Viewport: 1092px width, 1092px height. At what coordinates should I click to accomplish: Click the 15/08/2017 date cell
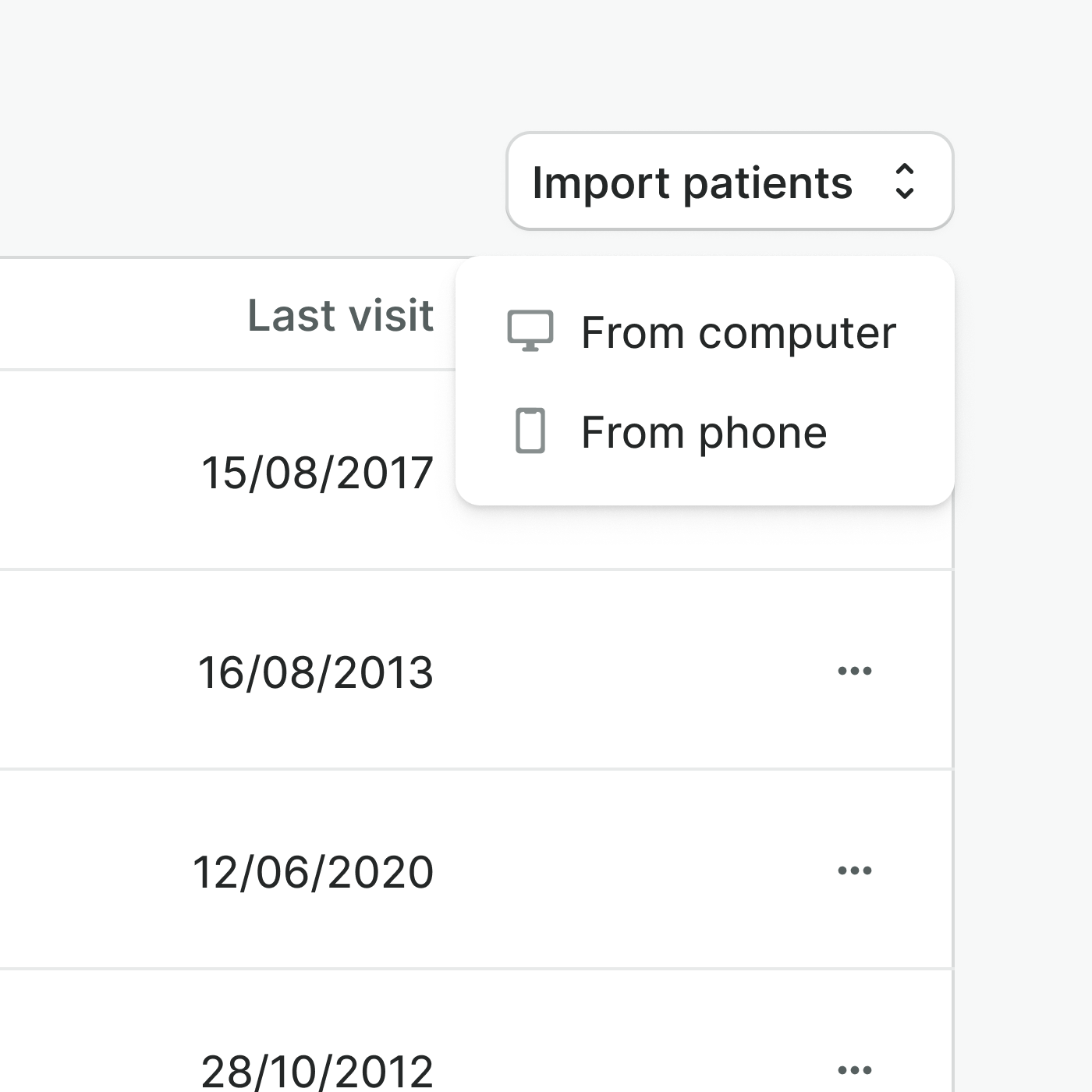pyautogui.click(x=317, y=473)
